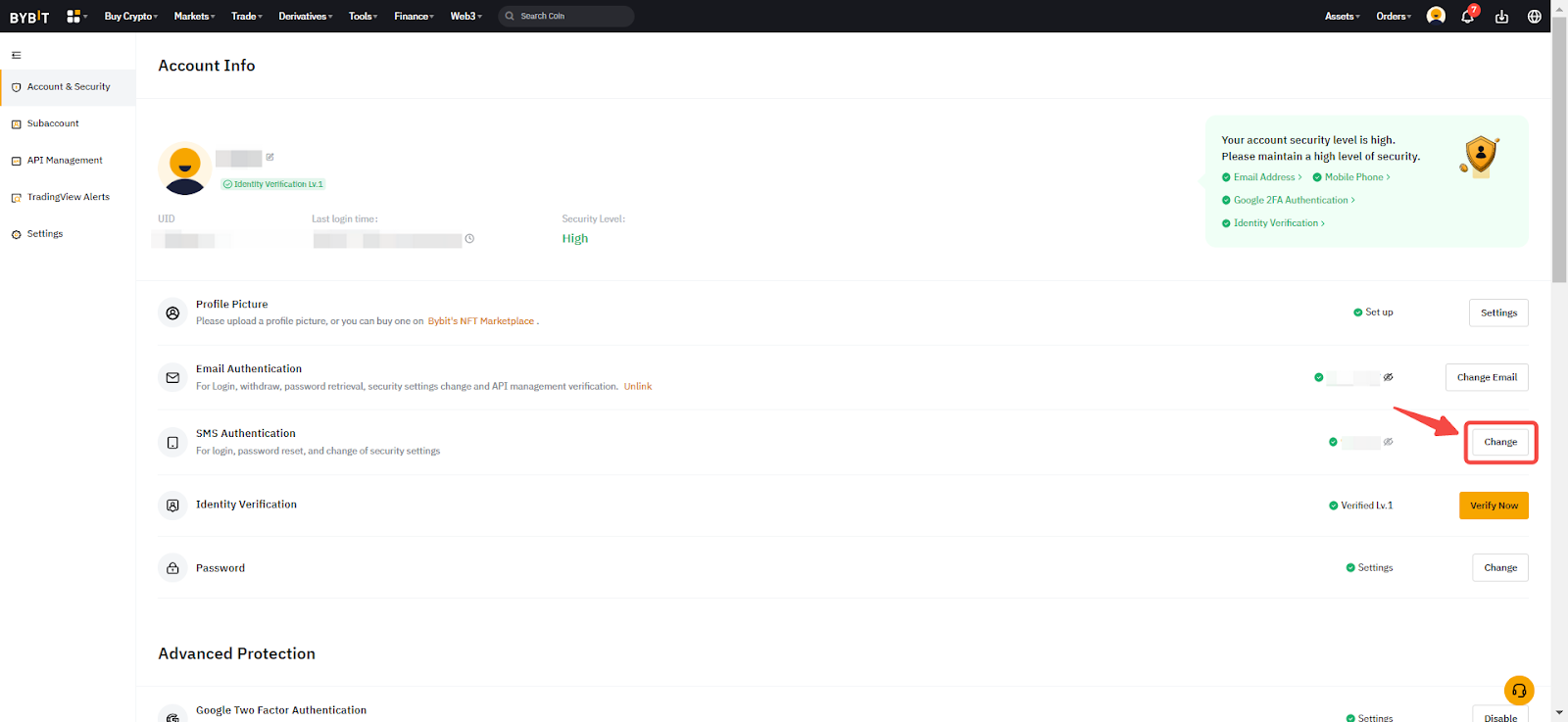Open the app download icon
1568x722 pixels.
tap(1501, 17)
